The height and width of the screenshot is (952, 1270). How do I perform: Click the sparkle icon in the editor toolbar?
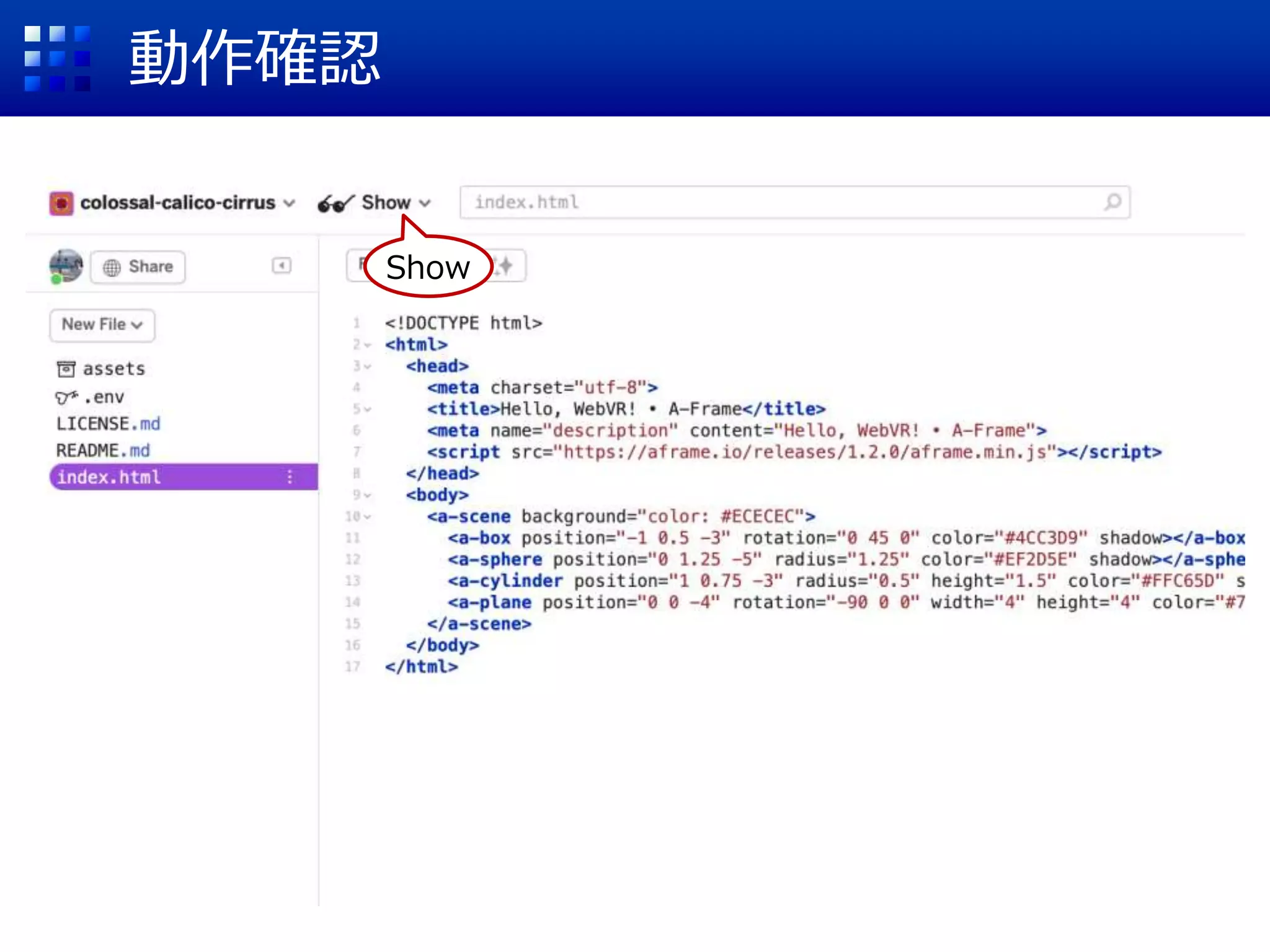tap(506, 266)
